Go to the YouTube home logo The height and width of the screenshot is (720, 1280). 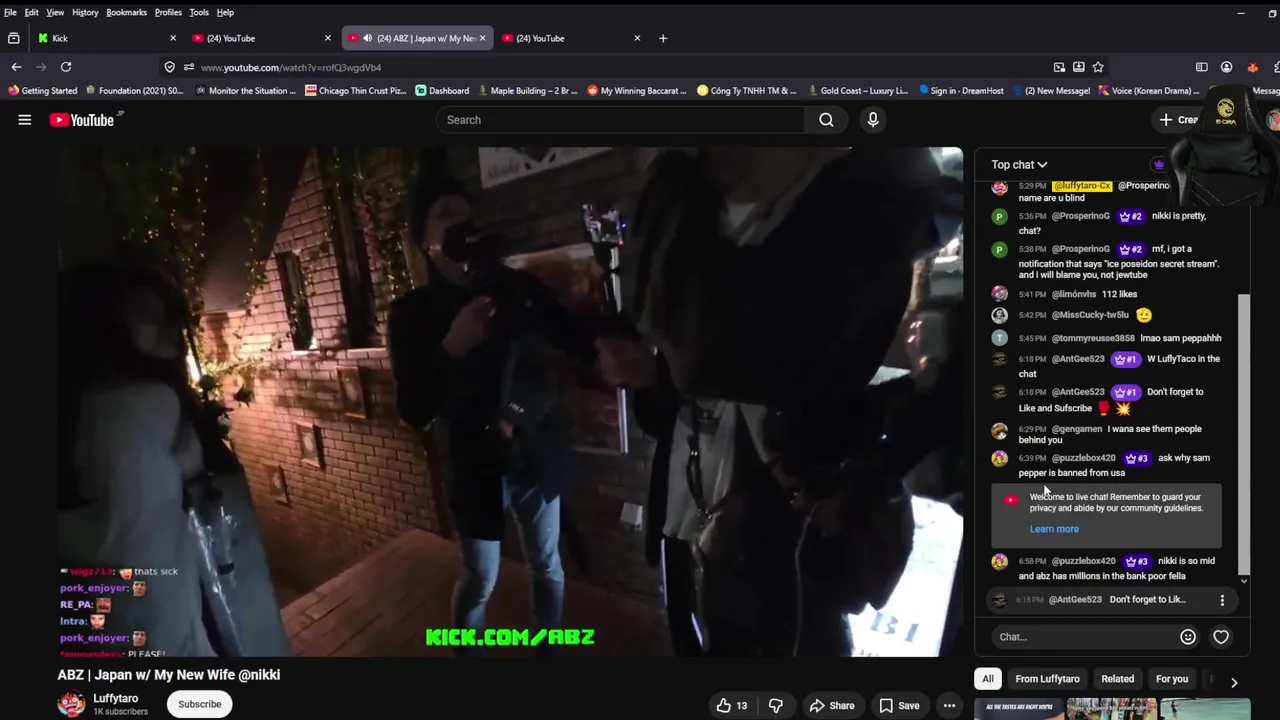click(82, 120)
